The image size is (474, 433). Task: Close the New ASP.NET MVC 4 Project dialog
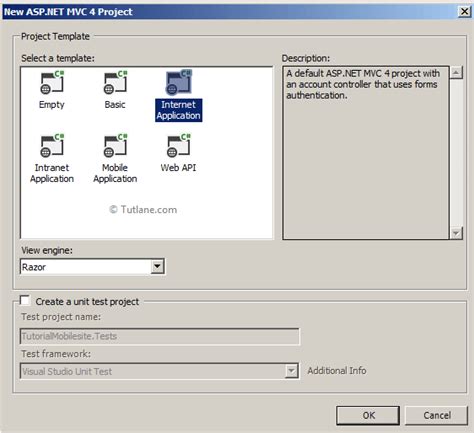(x=464, y=12)
